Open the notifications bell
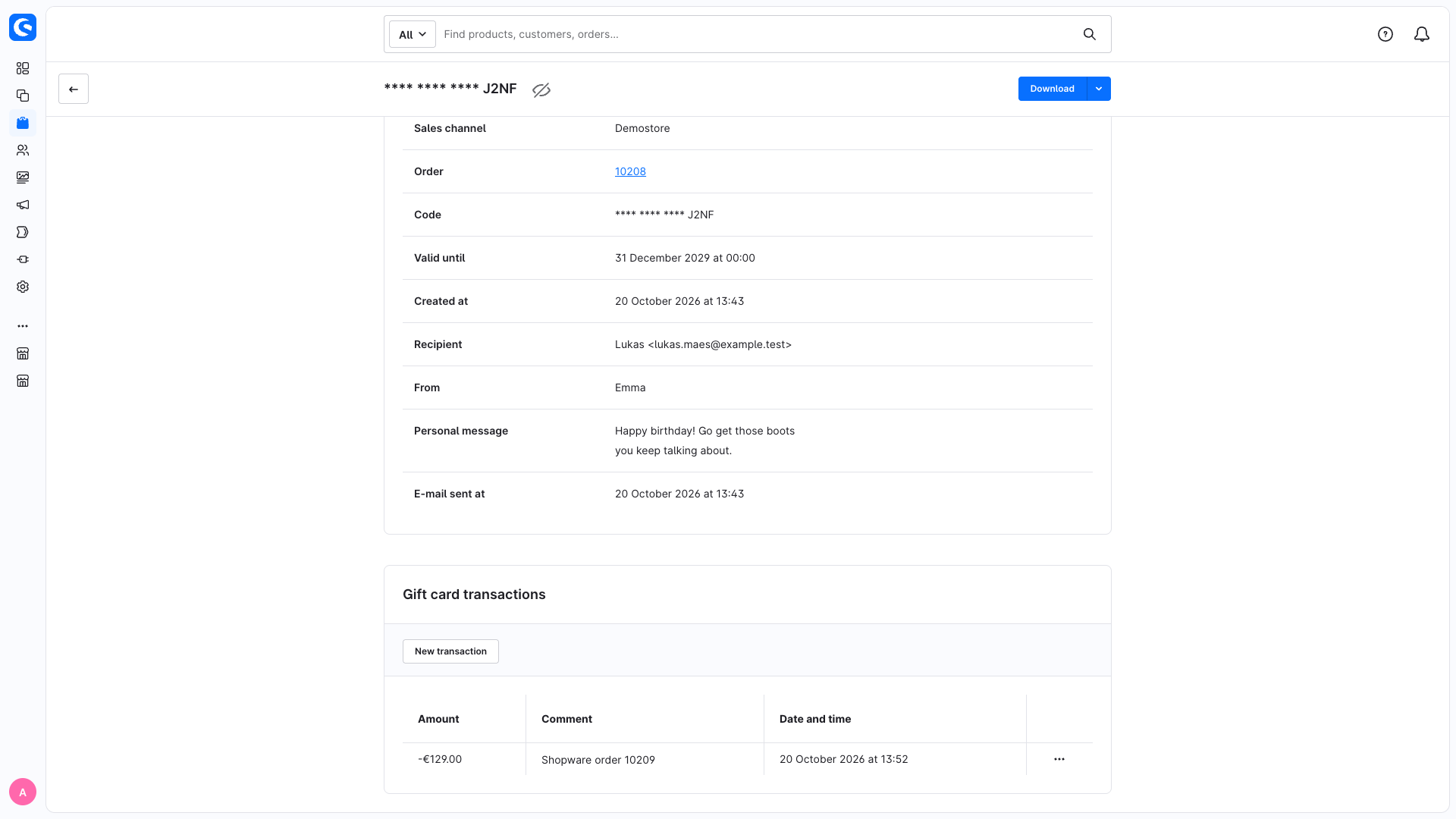1456x819 pixels. pos(1422,34)
